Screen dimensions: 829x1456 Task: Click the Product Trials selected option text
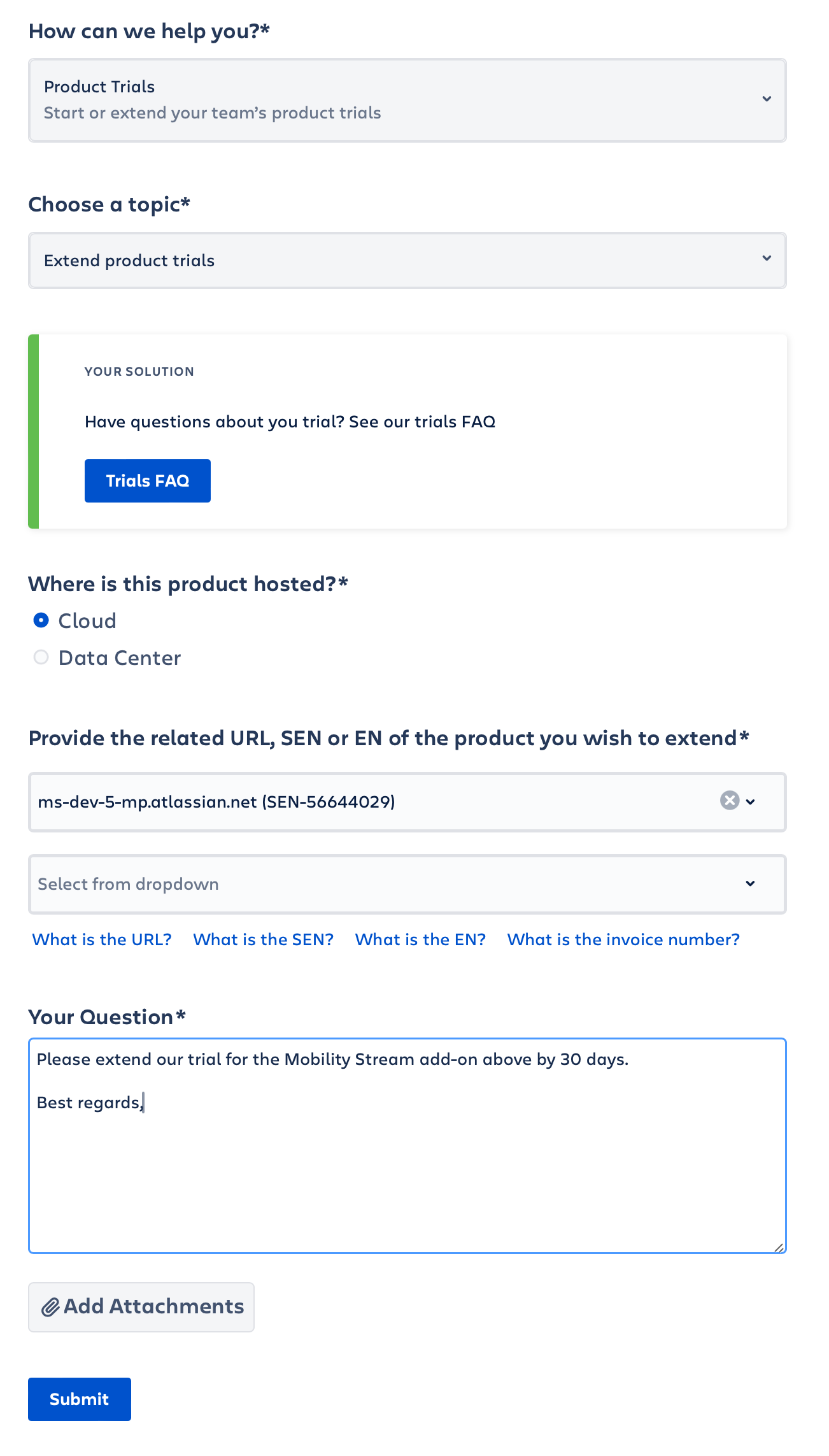point(99,87)
